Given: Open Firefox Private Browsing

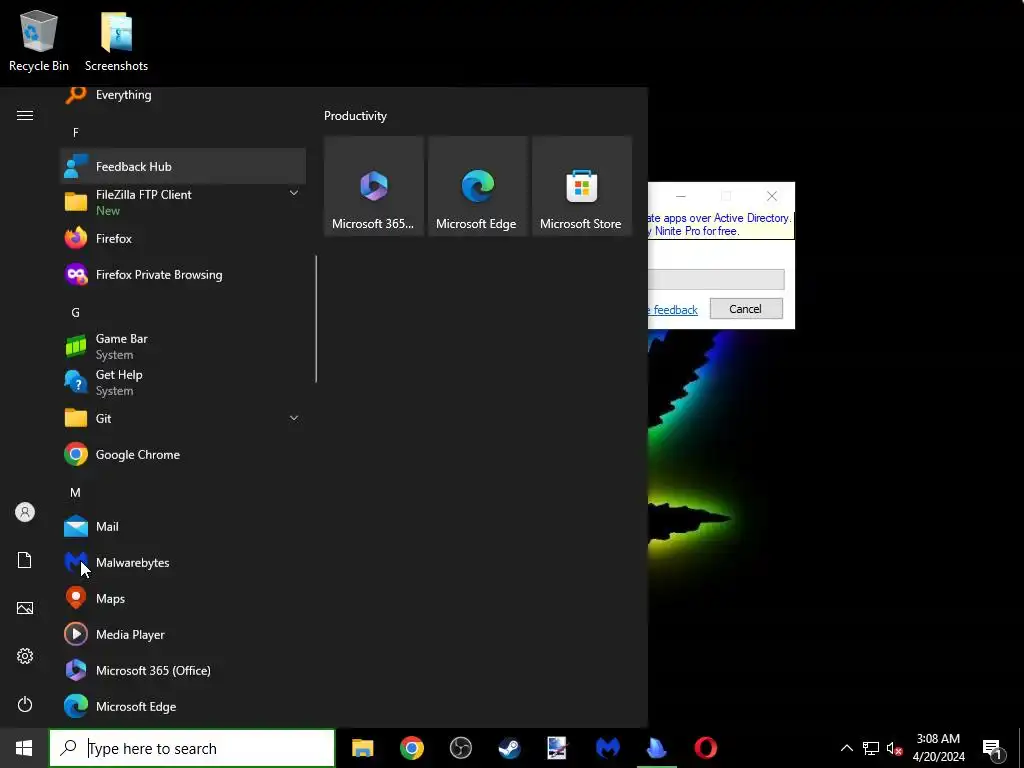Looking at the screenshot, I should tap(183, 274).
